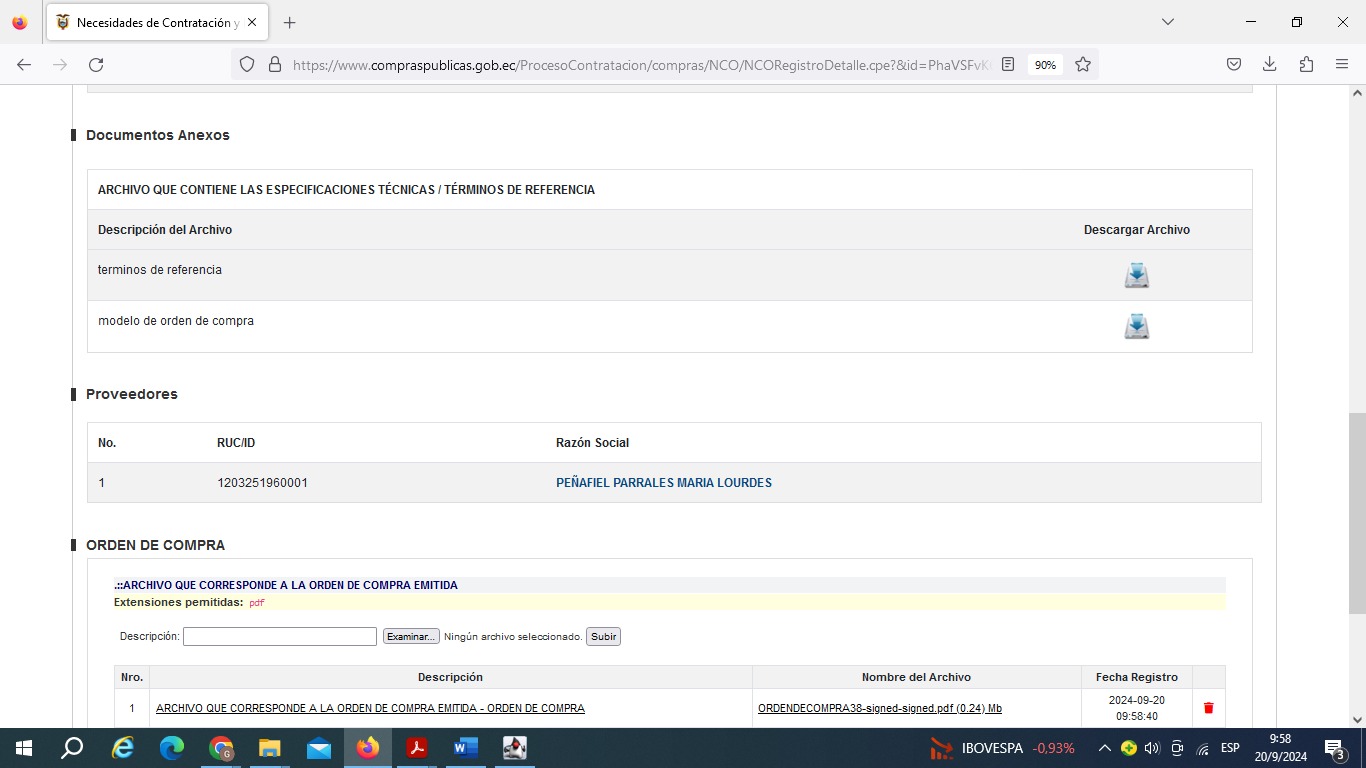Reload the current page
This screenshot has height=768, width=1366.
[x=96, y=64]
